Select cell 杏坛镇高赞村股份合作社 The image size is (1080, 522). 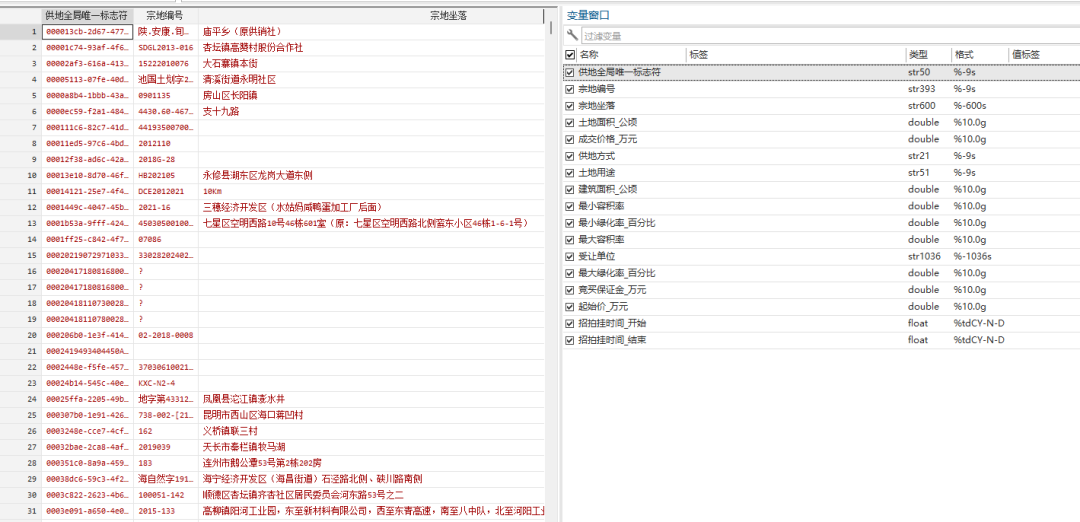pyautogui.click(x=372, y=48)
